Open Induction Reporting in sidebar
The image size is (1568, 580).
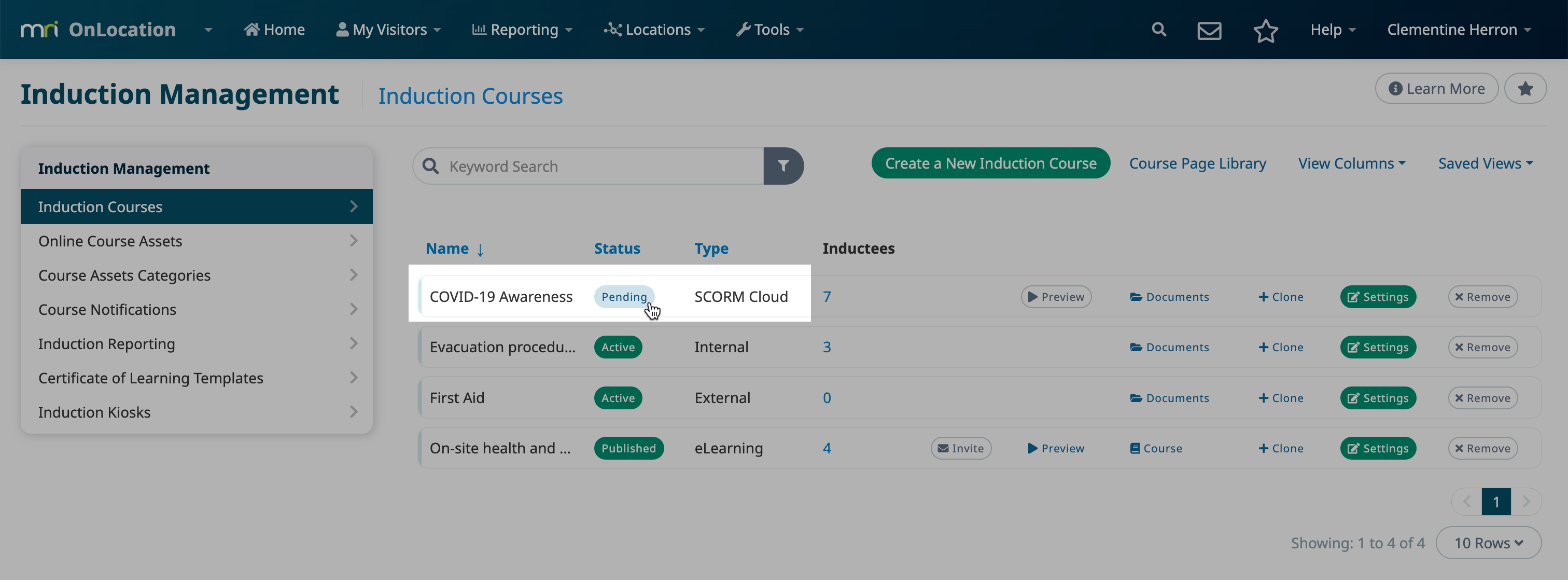click(x=197, y=343)
